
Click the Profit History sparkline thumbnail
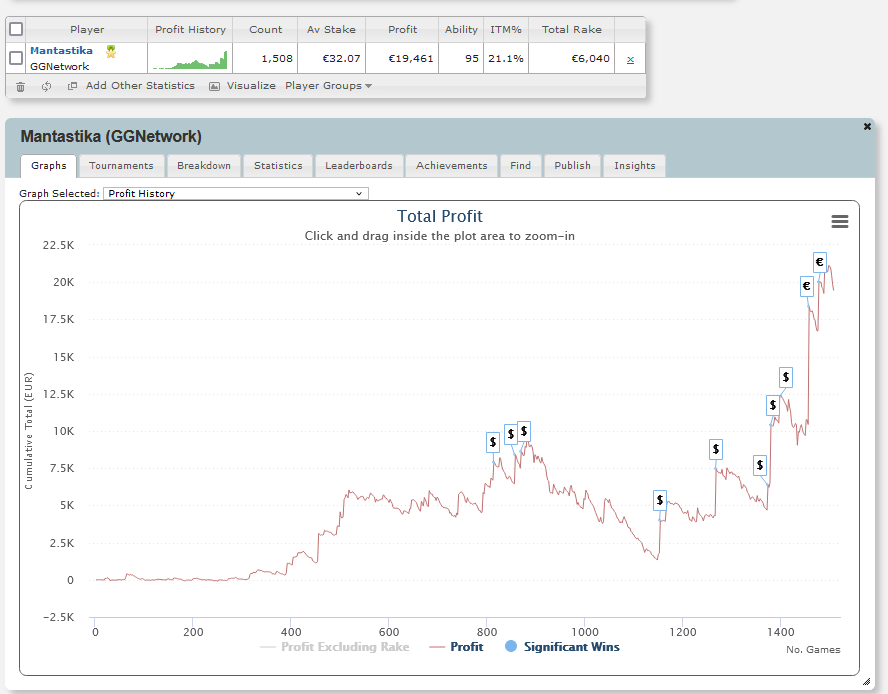point(190,59)
